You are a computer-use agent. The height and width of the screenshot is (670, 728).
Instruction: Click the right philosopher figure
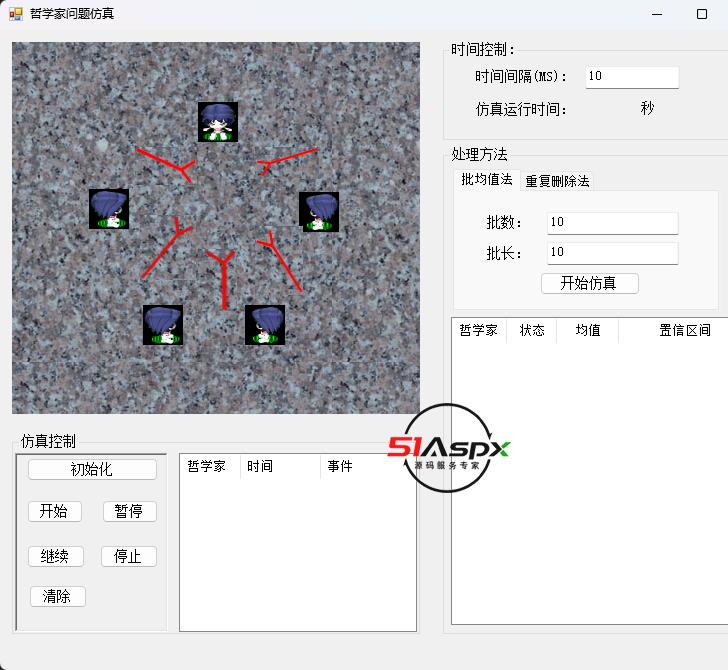[x=319, y=212]
